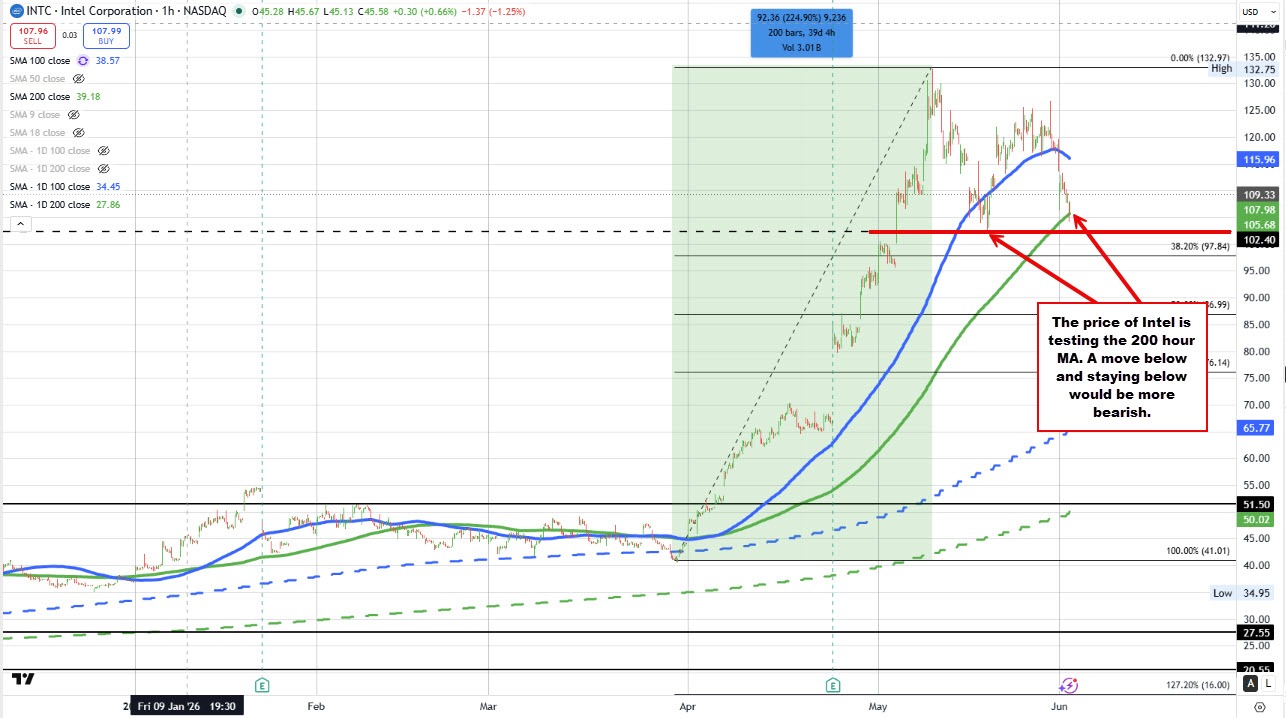The image size is (1286, 718).
Task: Click the 0.00% (132.97) Fibonacci level label
Action: pyautogui.click(x=1201, y=59)
